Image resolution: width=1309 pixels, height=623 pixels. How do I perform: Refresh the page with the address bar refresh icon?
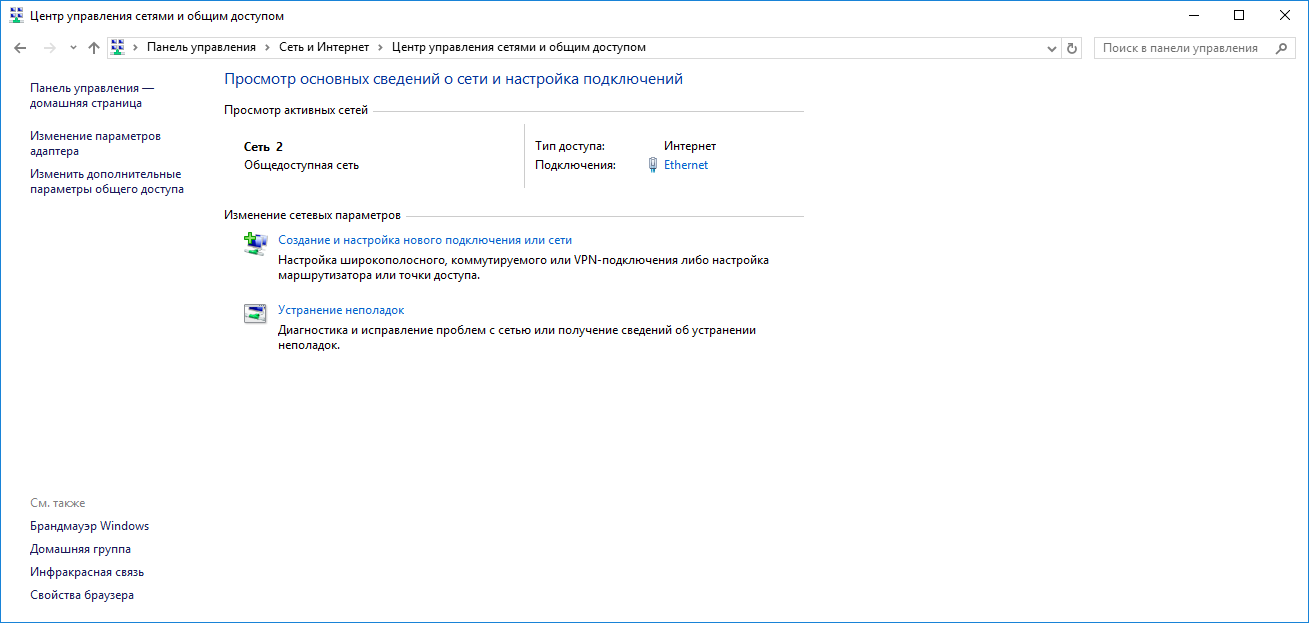[x=1072, y=48]
